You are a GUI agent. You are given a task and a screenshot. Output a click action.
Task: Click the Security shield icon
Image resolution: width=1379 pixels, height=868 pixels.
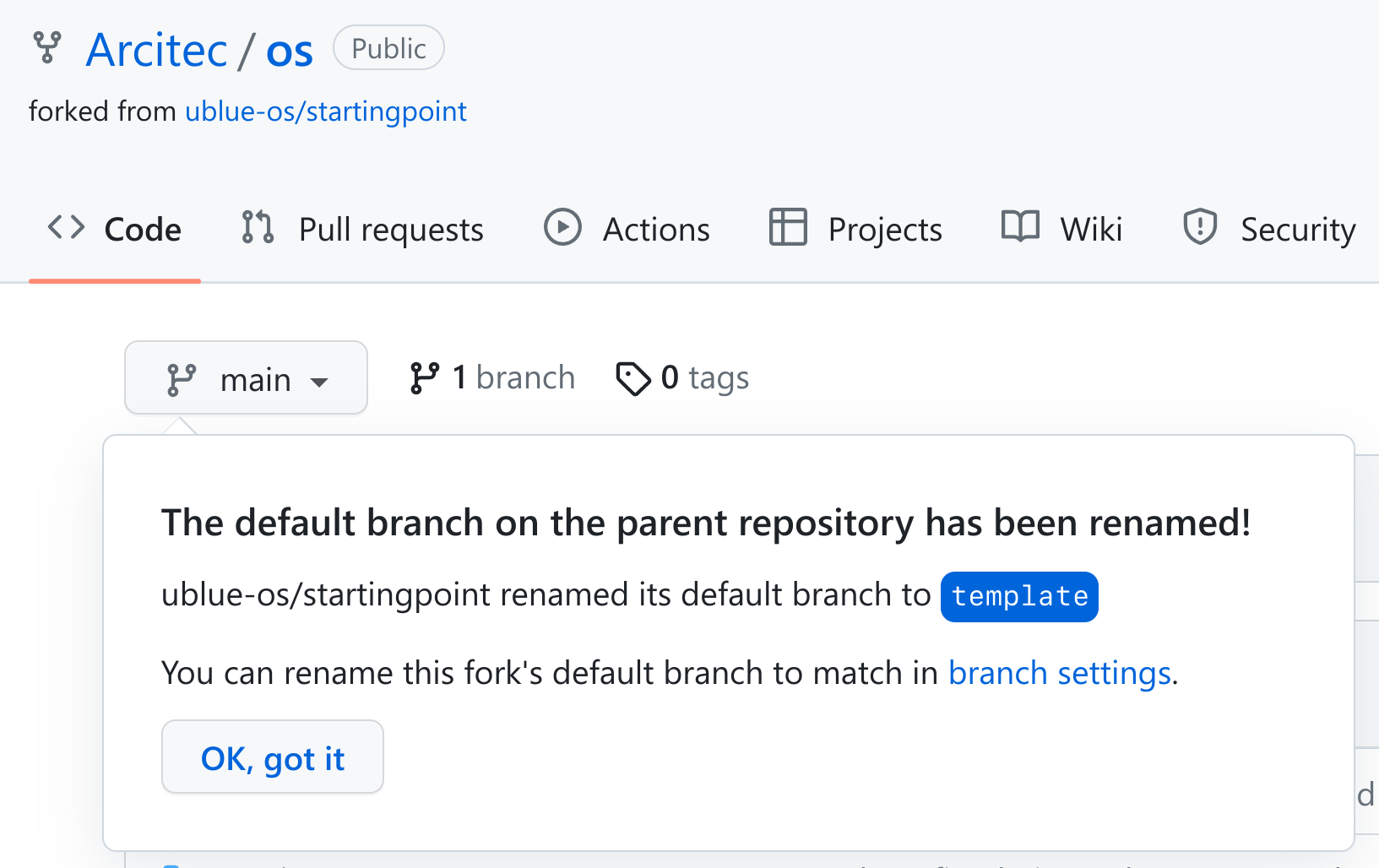pyautogui.click(x=1200, y=227)
